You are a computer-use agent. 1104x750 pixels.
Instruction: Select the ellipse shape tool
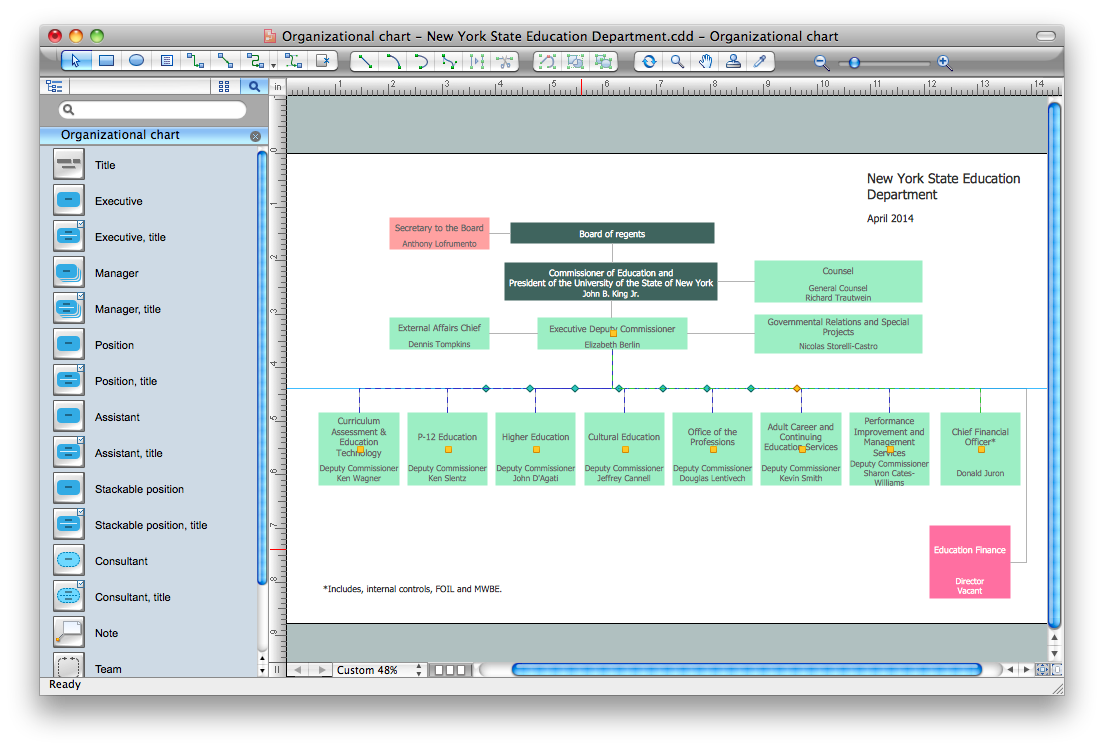pyautogui.click(x=136, y=61)
